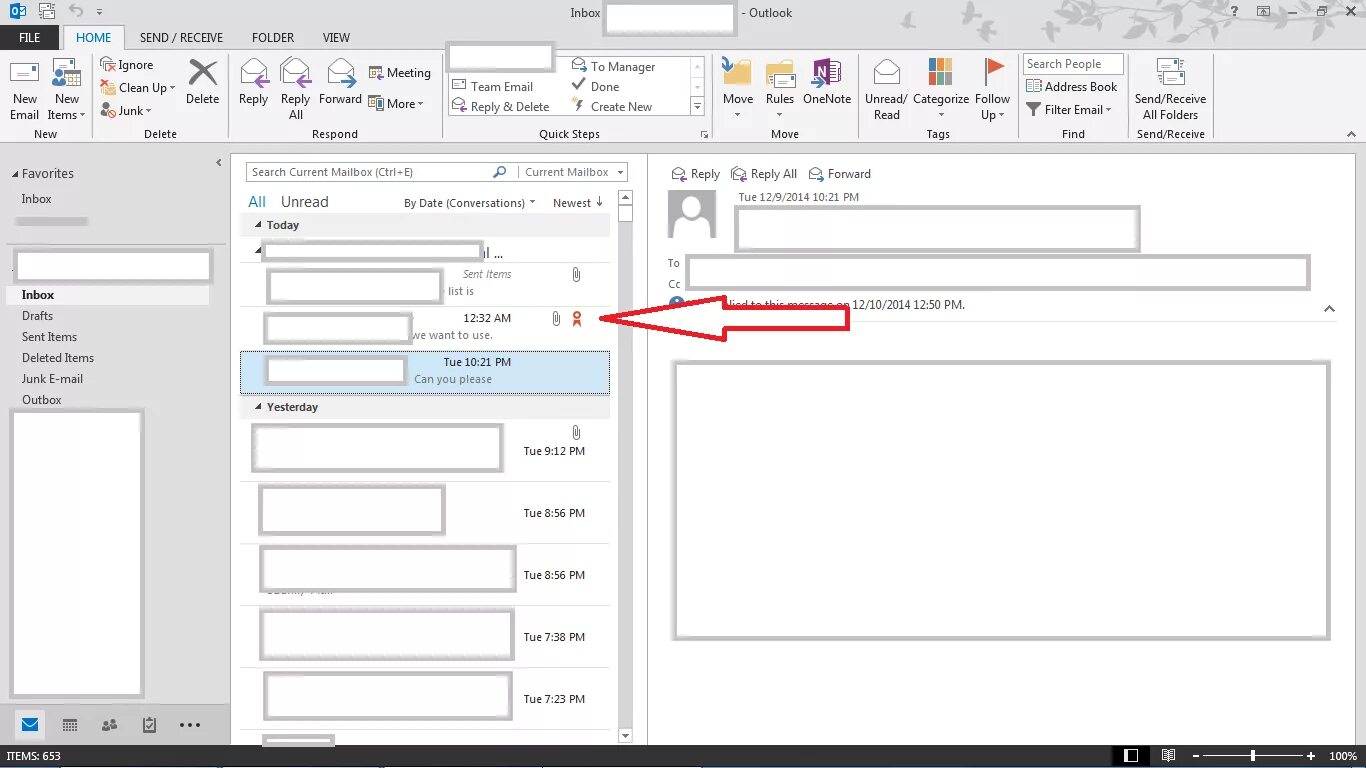This screenshot has height=768, width=1366.
Task: Open the FILE tab
Action: click(x=30, y=38)
